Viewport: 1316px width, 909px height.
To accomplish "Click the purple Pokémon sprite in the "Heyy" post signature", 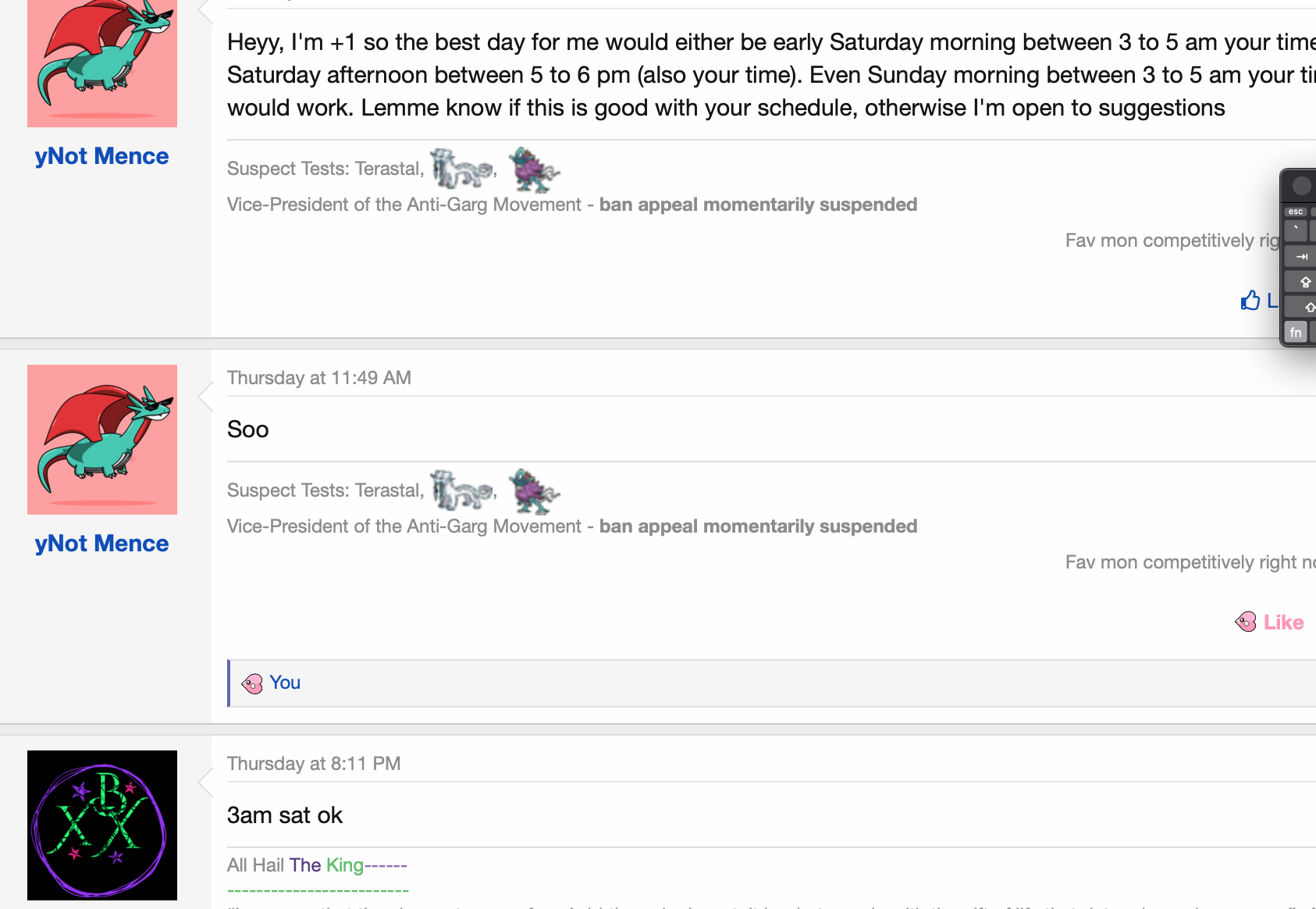I will [x=533, y=169].
